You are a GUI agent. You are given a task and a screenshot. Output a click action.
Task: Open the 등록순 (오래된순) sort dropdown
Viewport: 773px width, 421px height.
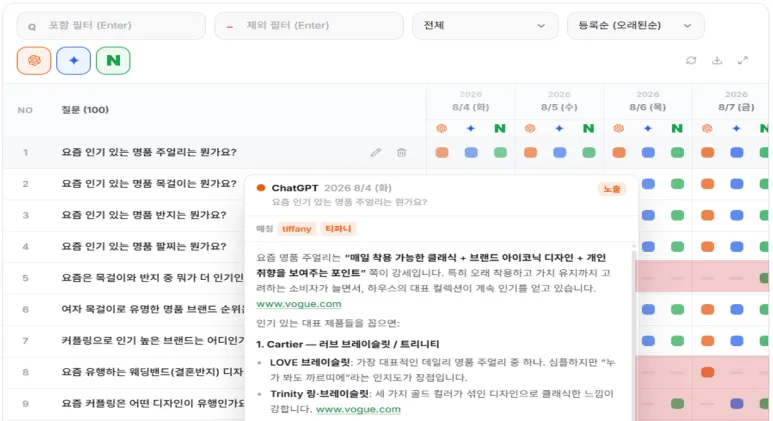pos(635,26)
